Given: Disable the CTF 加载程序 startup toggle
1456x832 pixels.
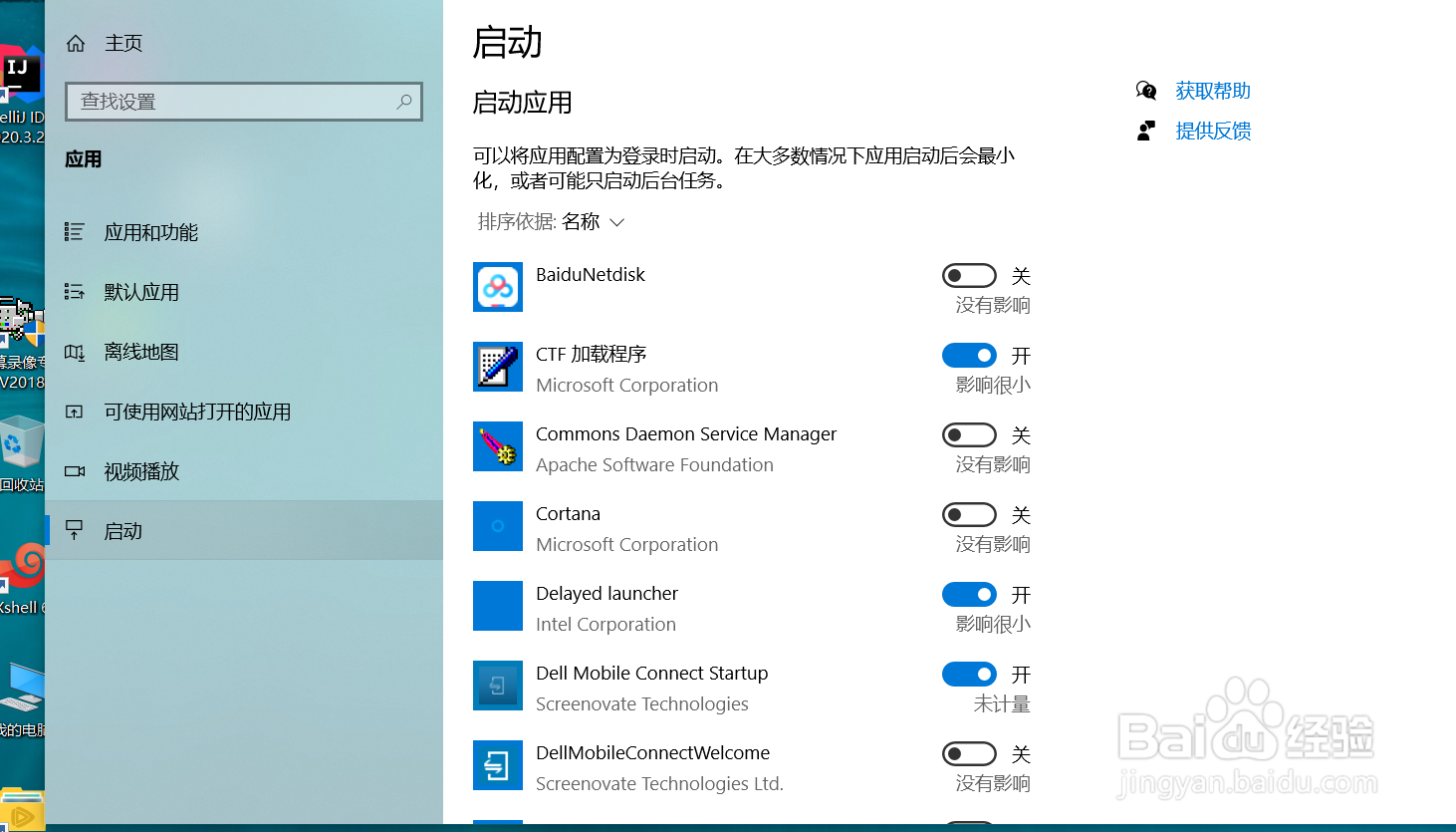Looking at the screenshot, I should point(969,355).
